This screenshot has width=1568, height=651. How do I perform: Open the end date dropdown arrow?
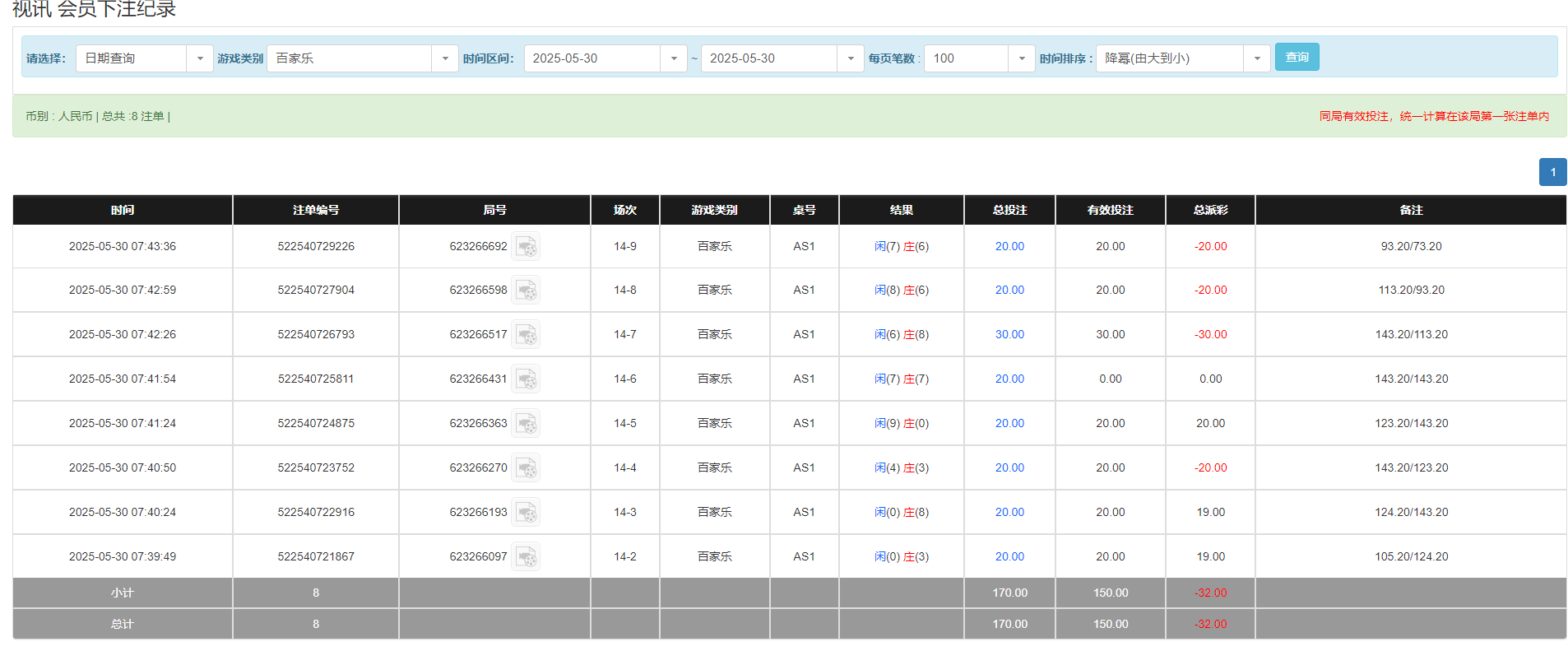click(x=850, y=58)
